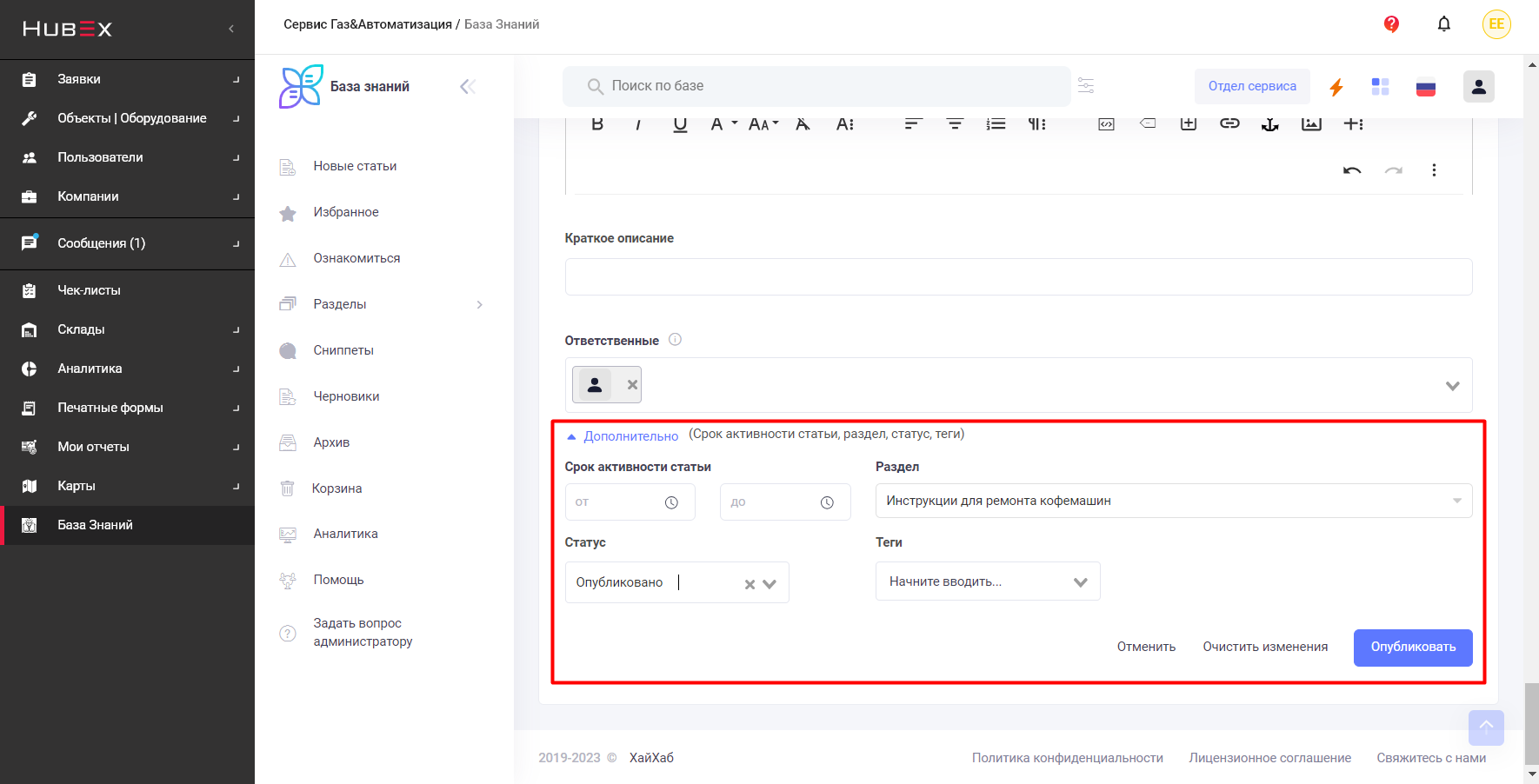Select База Знаний in main sidebar
Viewport: 1539px width, 784px height.
coord(127,525)
